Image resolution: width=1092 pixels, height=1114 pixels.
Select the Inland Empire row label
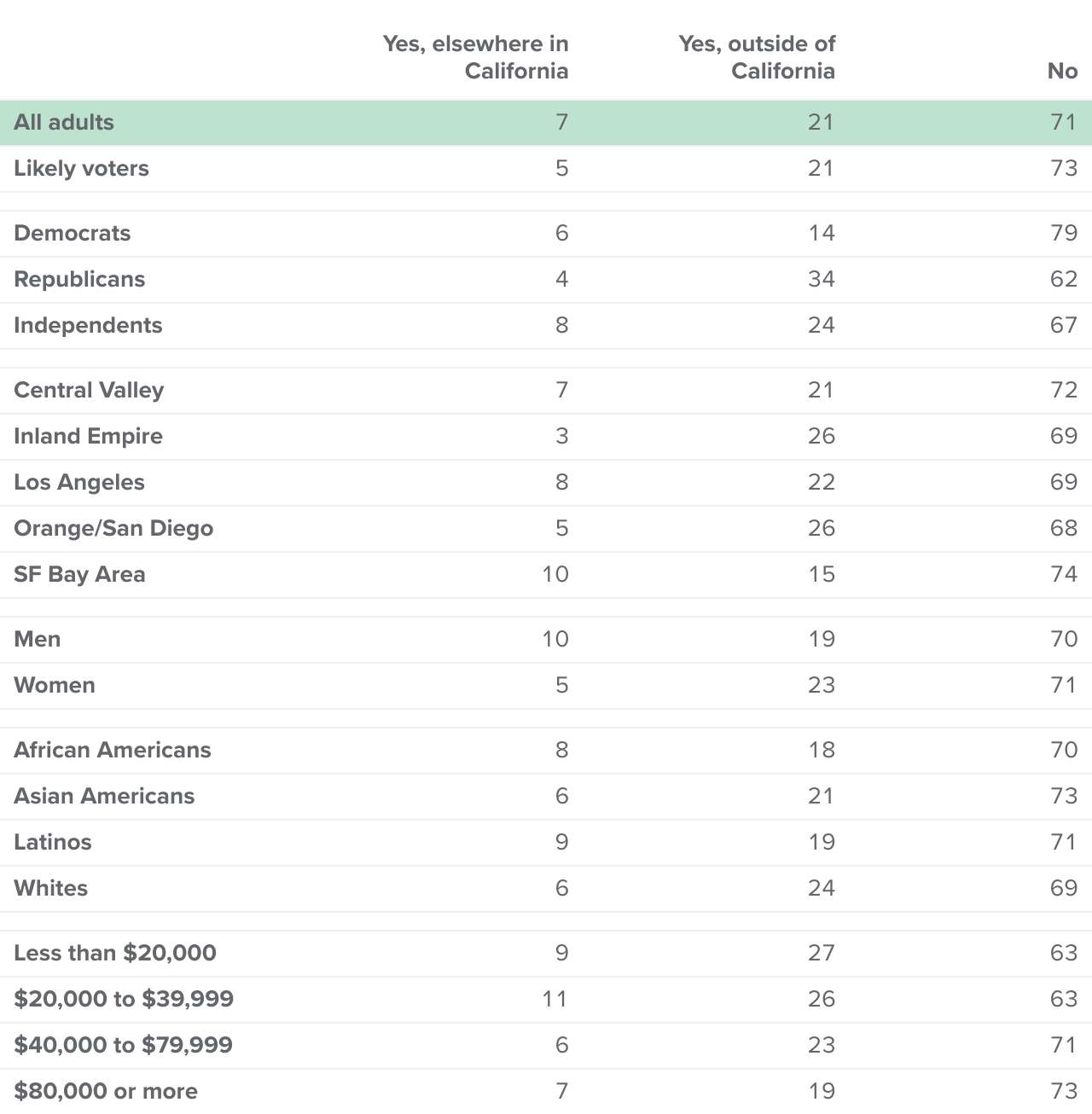pyautogui.click(x=88, y=436)
